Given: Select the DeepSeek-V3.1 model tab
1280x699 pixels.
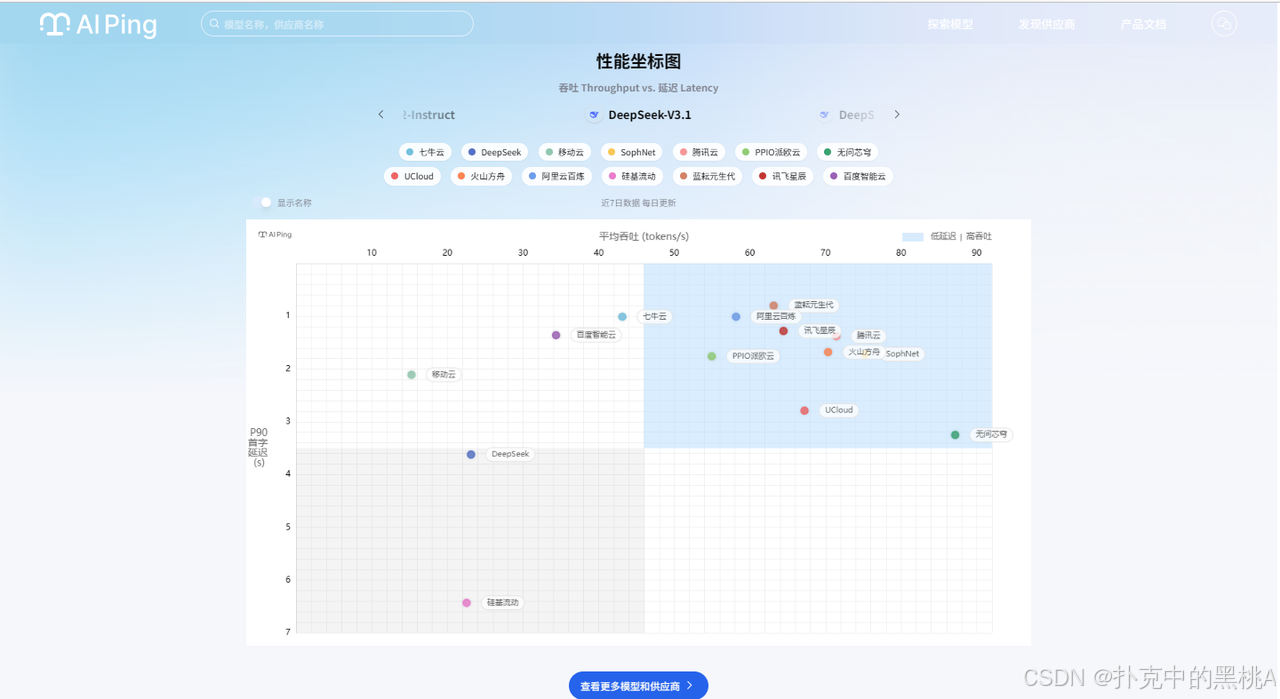Looking at the screenshot, I should tap(639, 115).
